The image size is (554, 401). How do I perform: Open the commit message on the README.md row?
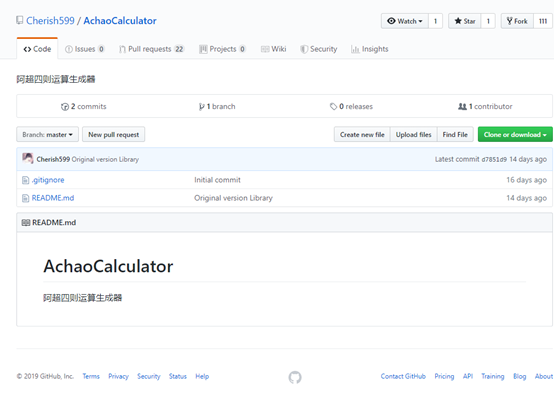coord(234,198)
